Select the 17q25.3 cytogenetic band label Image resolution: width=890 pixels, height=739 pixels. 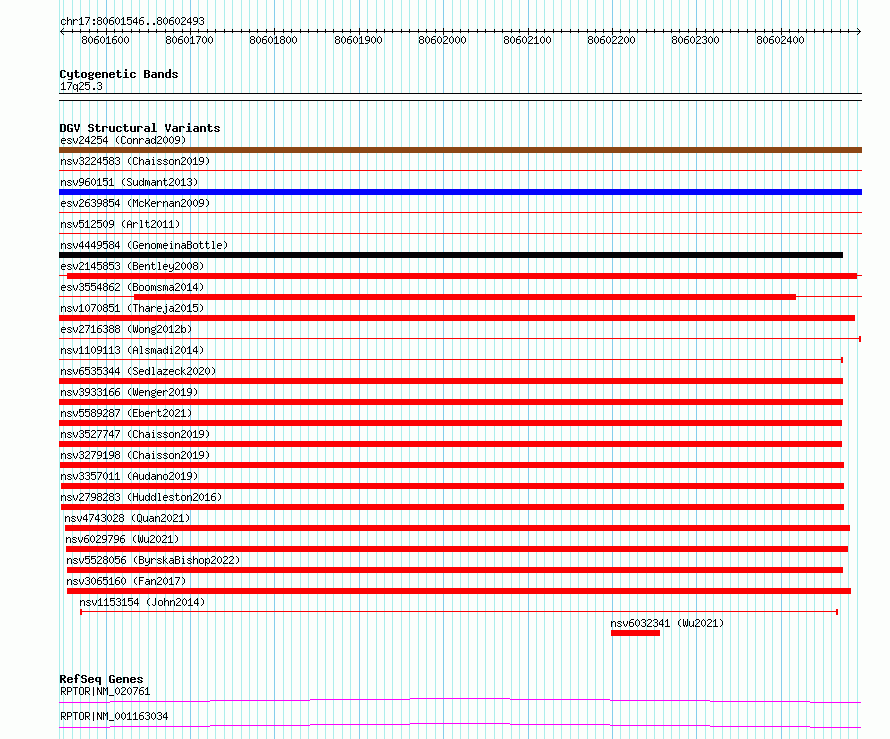coord(81,87)
